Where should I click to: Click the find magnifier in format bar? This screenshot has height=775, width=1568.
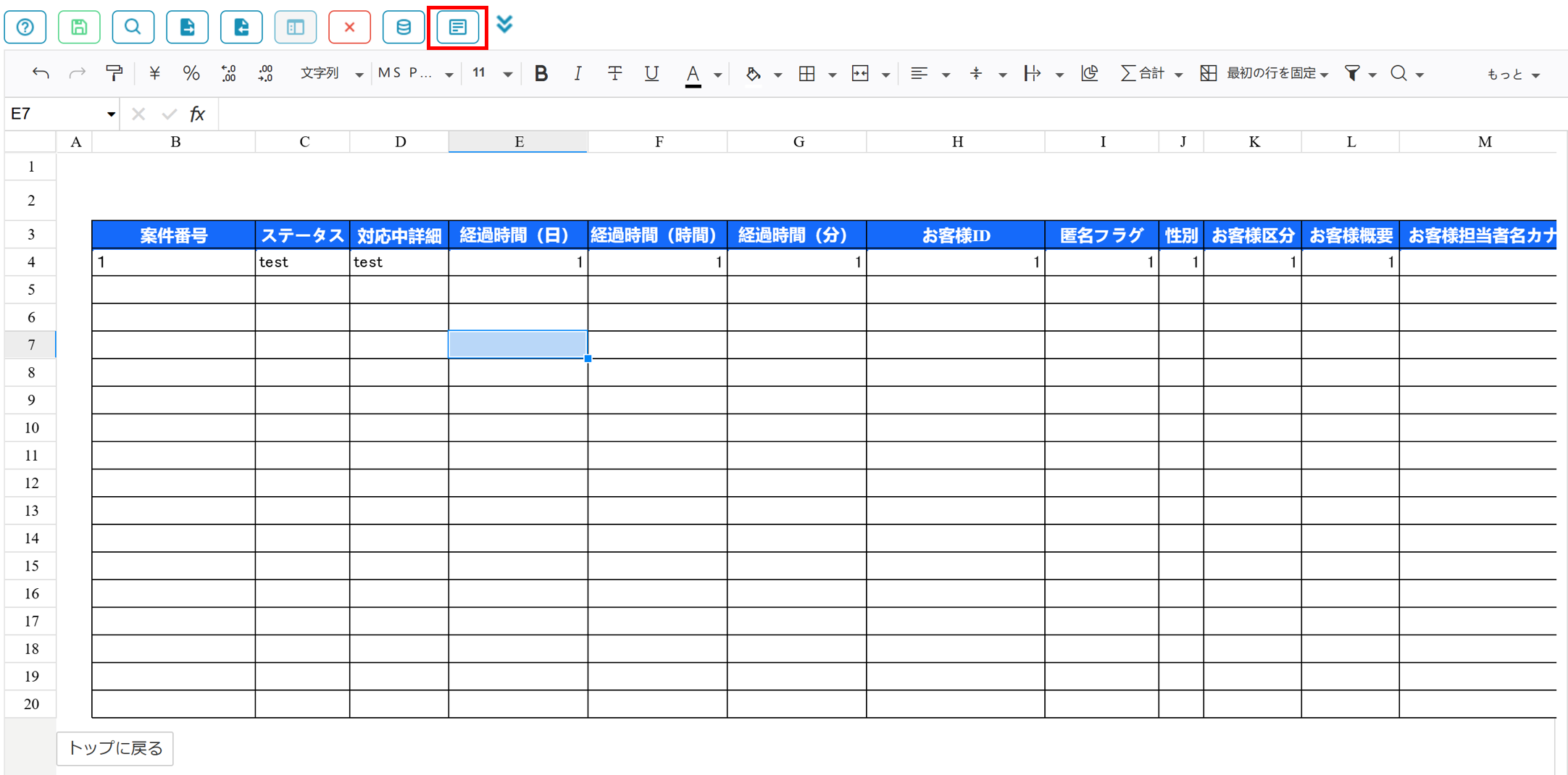click(1399, 73)
